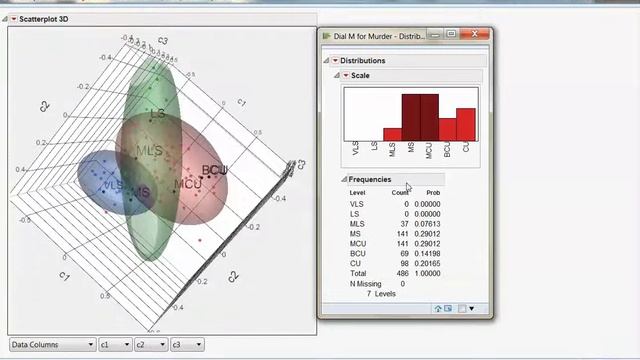Click the 7 Levels text
The height and width of the screenshot is (360, 640).
[381, 294]
